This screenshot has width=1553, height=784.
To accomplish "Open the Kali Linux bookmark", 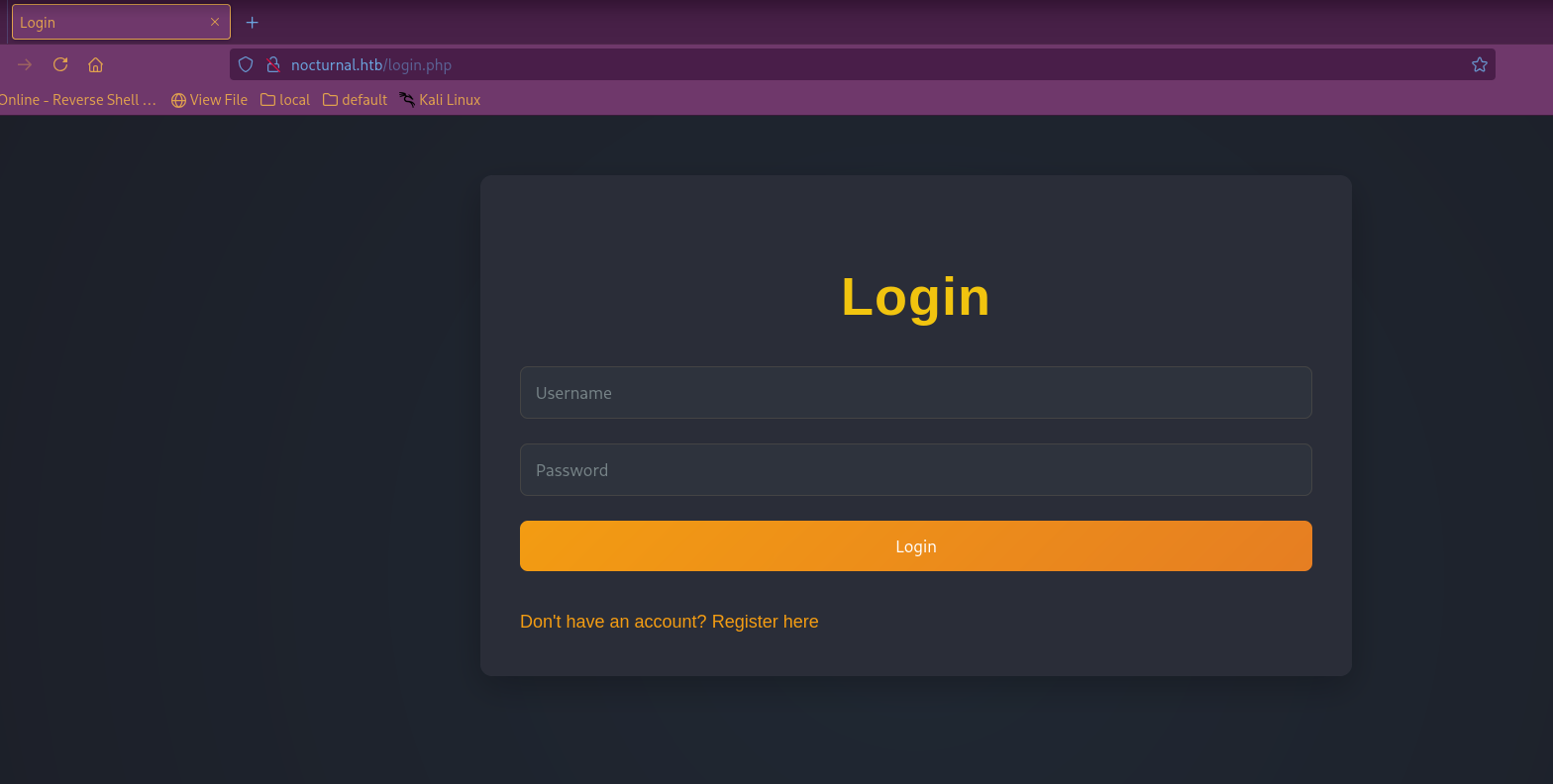I will click(x=440, y=100).
